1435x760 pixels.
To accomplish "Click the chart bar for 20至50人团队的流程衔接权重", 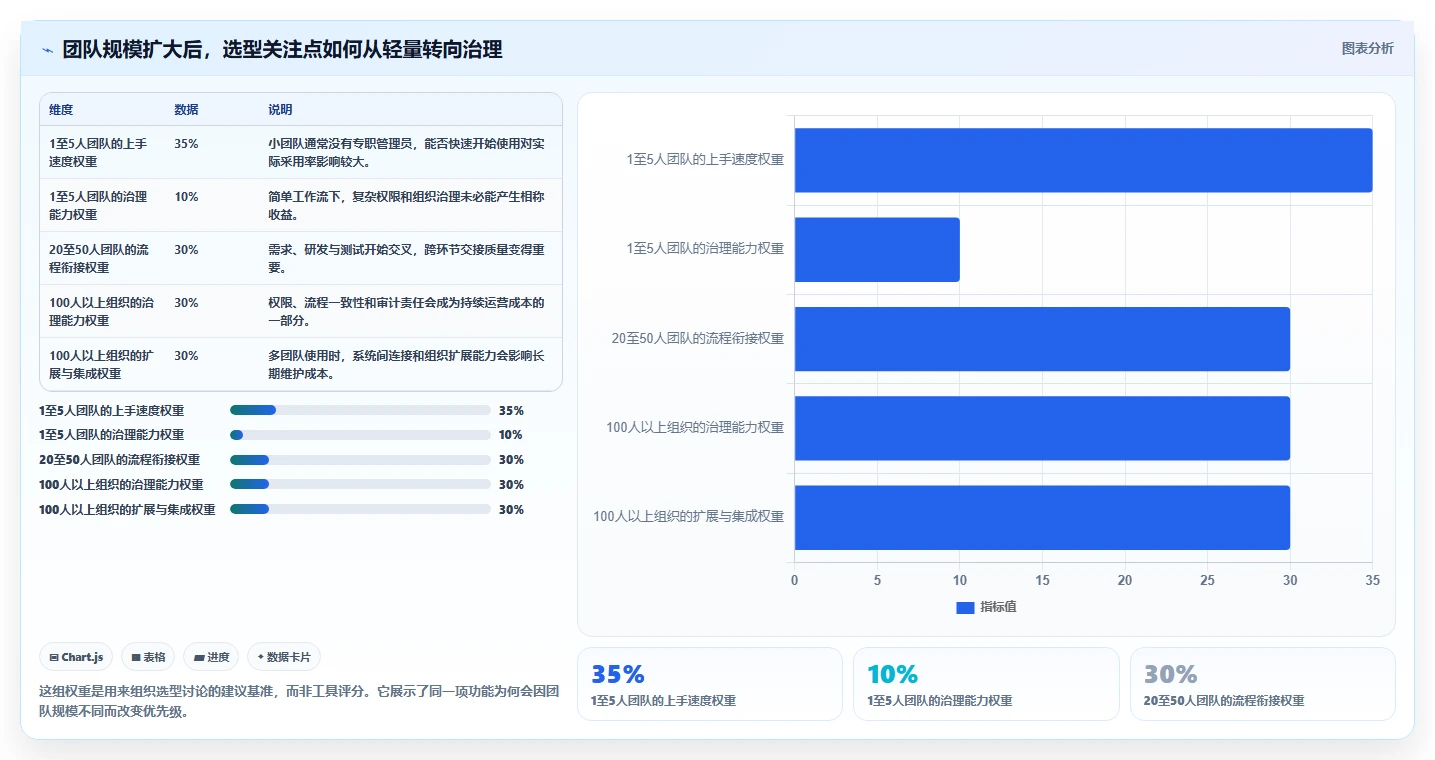I will tap(1042, 339).
